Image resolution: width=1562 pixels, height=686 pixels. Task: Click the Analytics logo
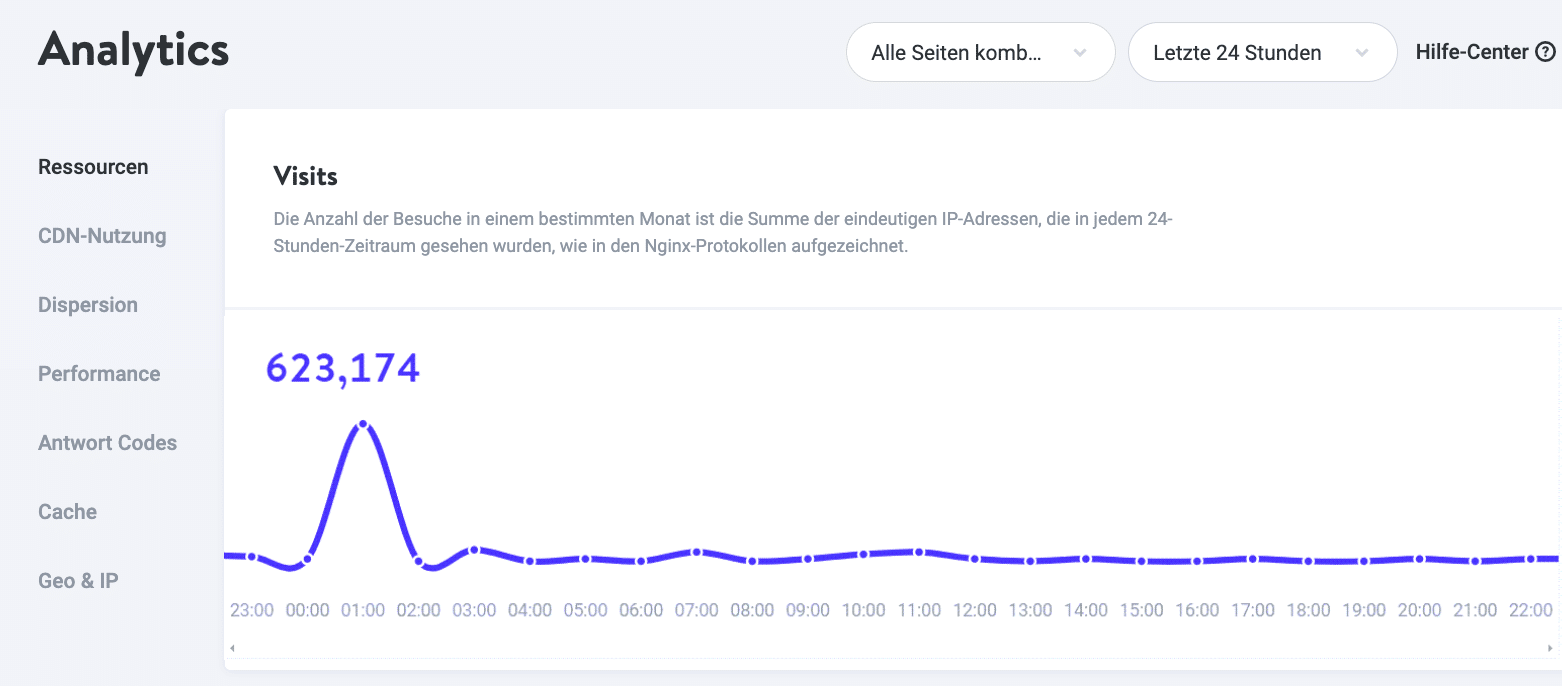point(133,51)
